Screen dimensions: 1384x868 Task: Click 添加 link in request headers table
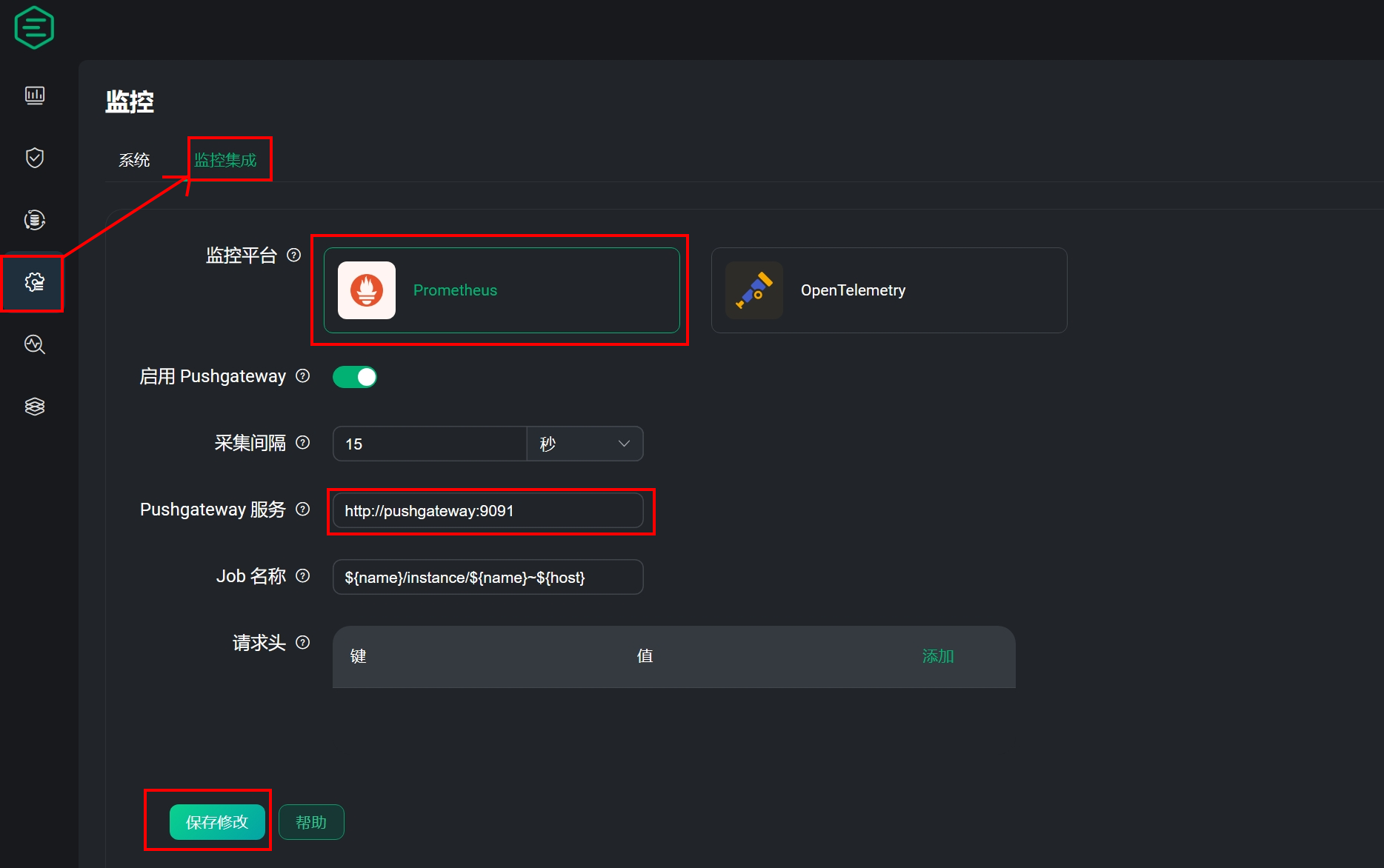pyautogui.click(x=937, y=656)
